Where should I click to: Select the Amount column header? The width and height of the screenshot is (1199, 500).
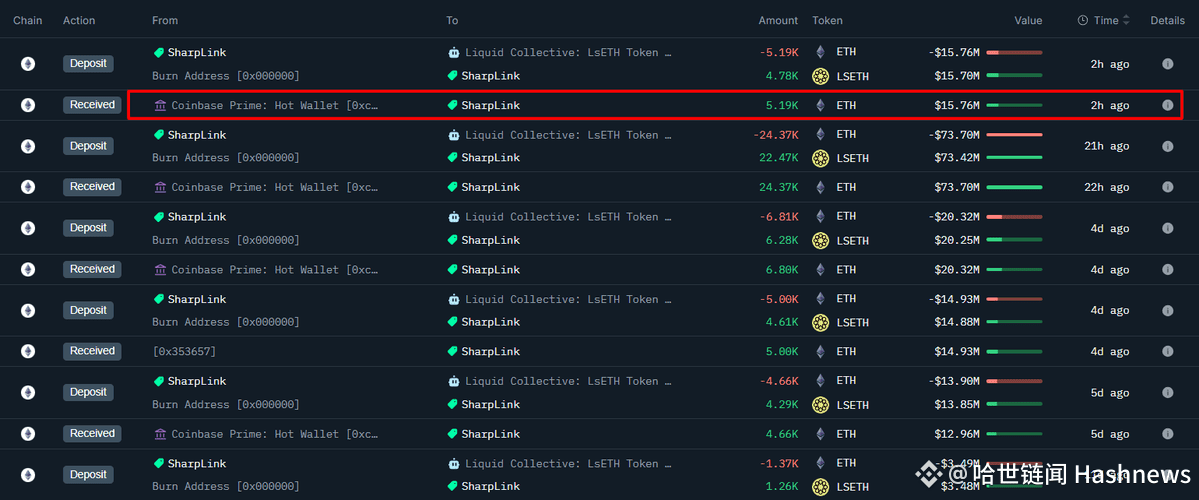[778, 21]
